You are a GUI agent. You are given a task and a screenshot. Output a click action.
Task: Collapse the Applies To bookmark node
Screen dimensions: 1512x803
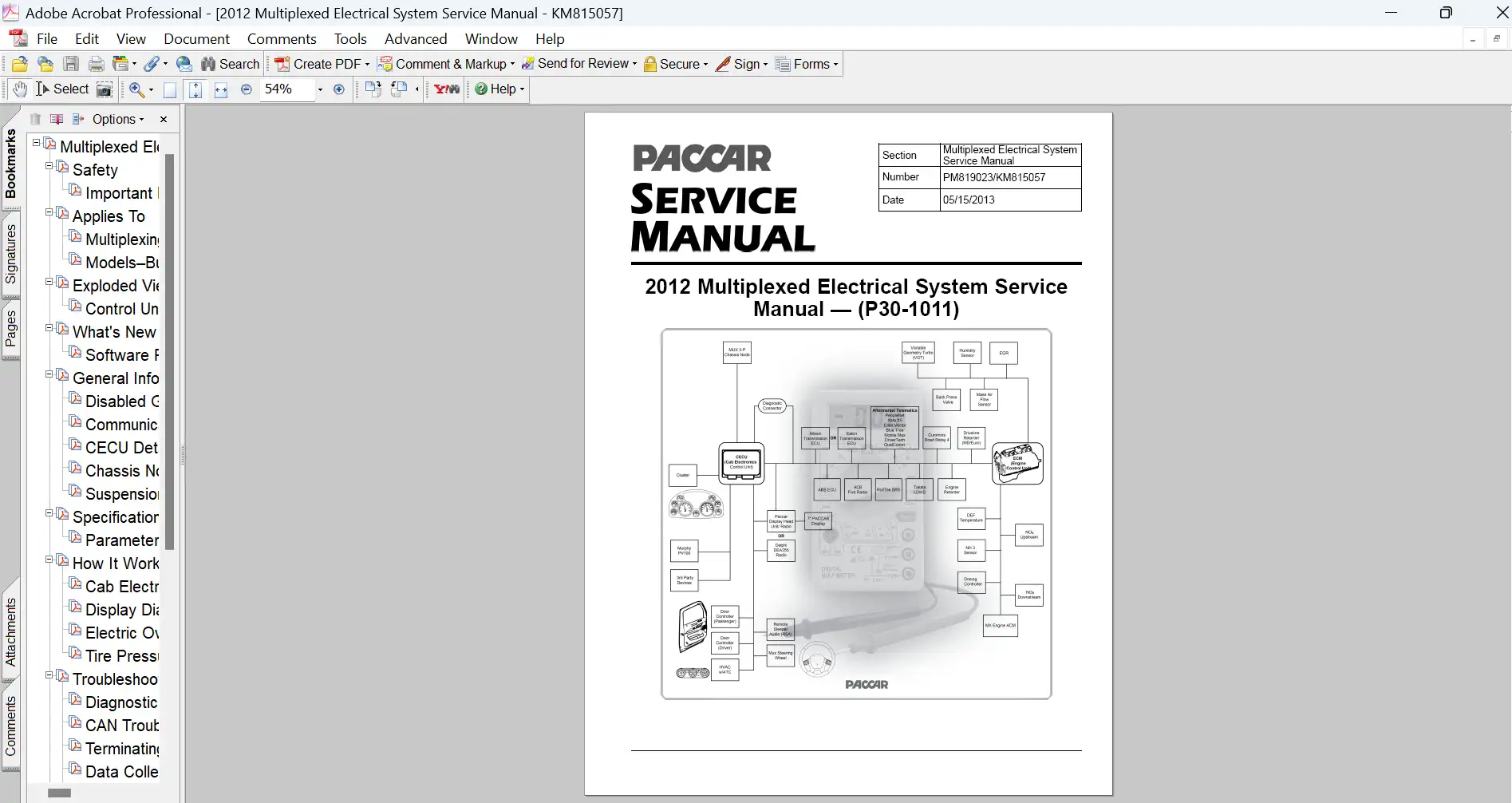(49, 213)
